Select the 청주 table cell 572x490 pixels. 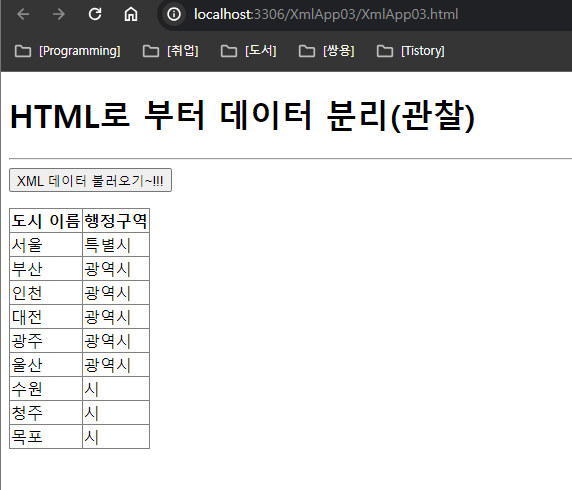[46, 413]
